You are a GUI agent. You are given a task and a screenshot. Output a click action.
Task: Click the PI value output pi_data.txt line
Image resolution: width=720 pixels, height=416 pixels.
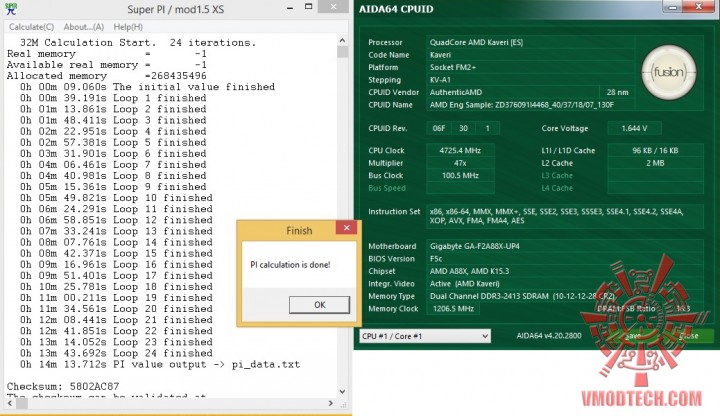160,364
